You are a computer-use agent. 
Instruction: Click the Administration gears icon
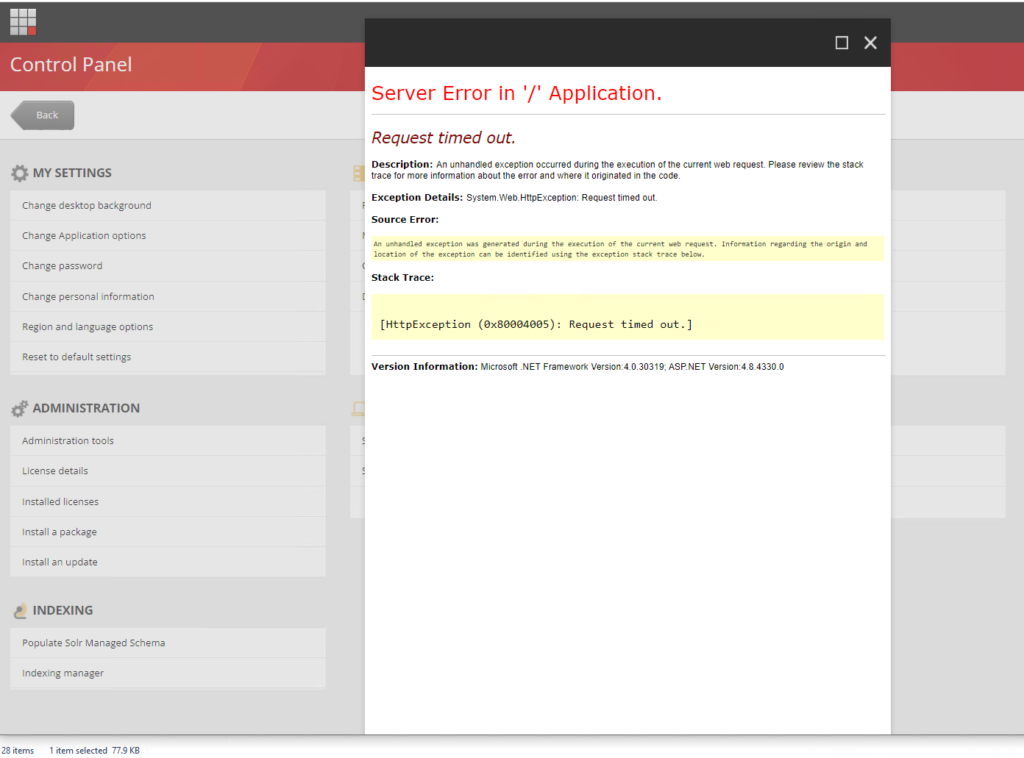coord(20,408)
